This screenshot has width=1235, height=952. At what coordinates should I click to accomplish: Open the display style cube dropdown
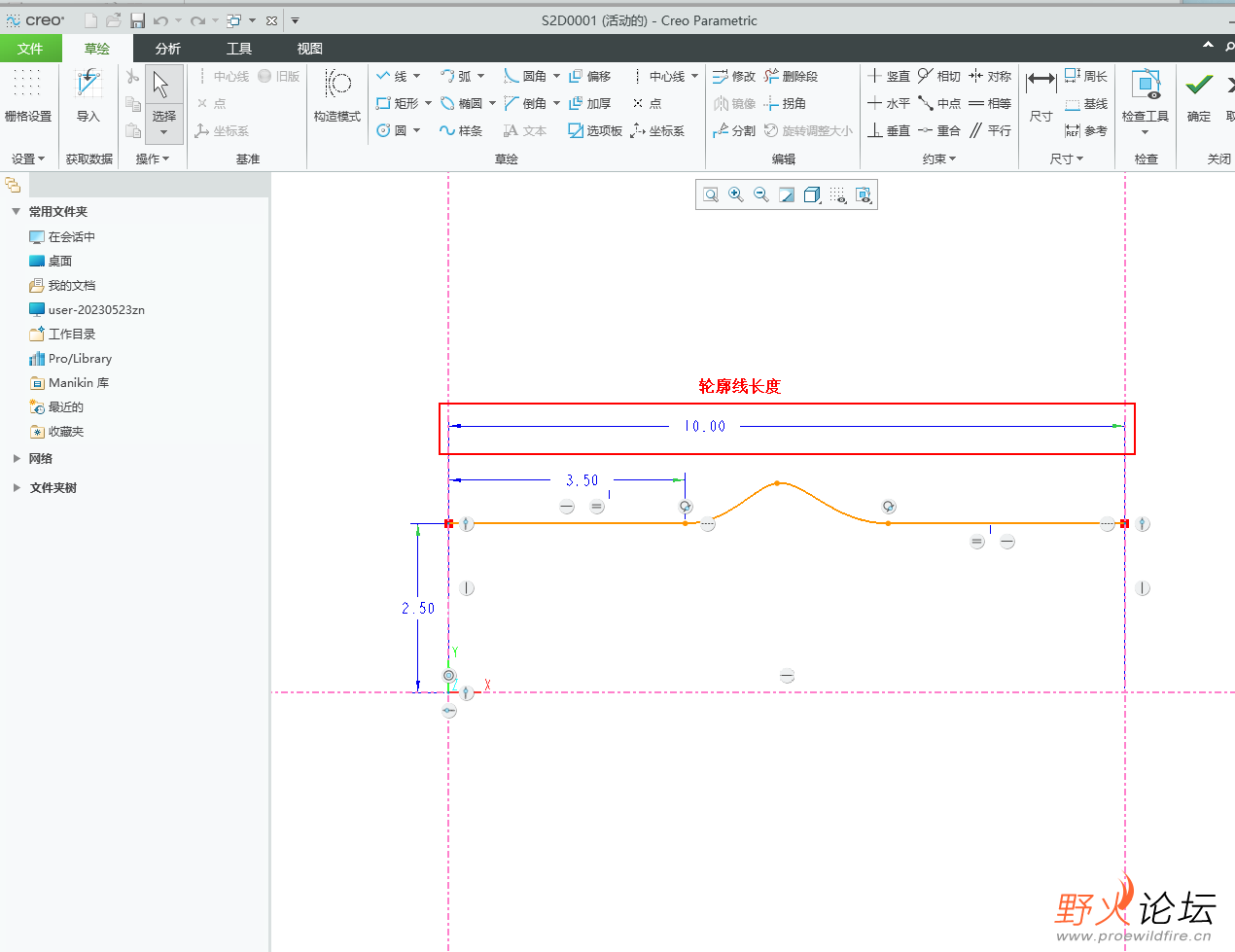(x=813, y=195)
